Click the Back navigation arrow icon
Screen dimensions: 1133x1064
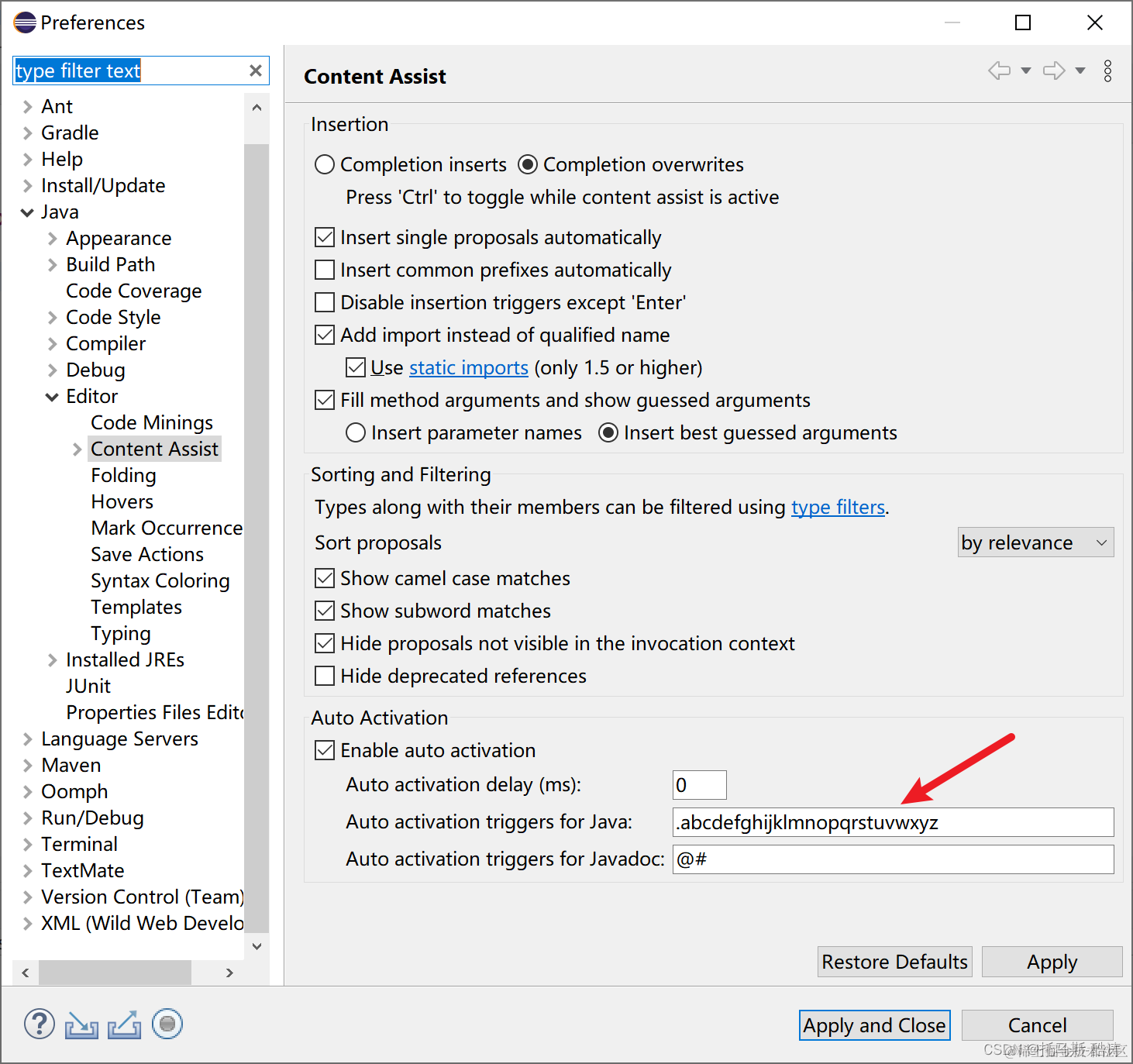[1000, 71]
